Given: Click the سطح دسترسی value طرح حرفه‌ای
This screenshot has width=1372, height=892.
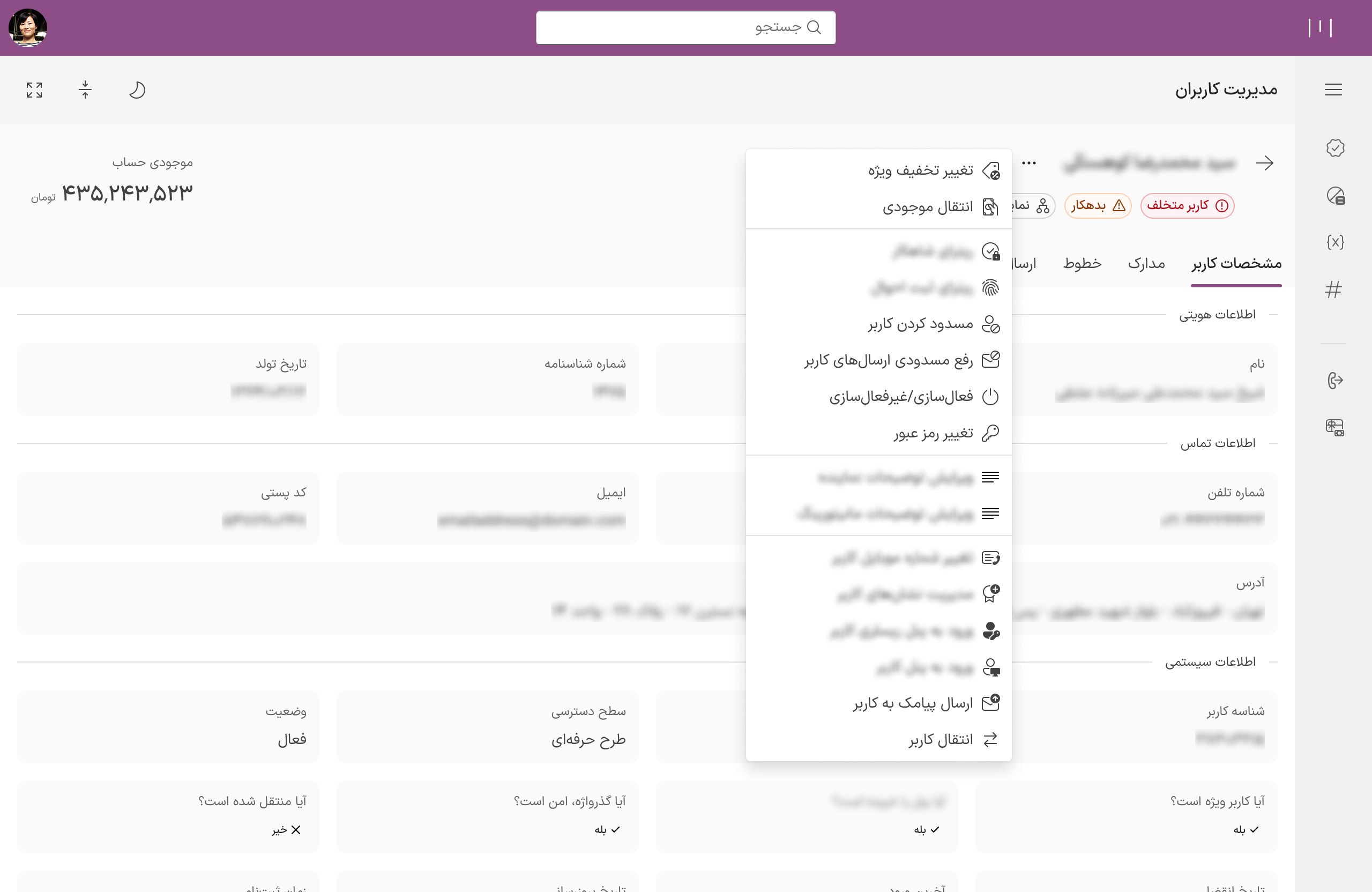Looking at the screenshot, I should (588, 740).
